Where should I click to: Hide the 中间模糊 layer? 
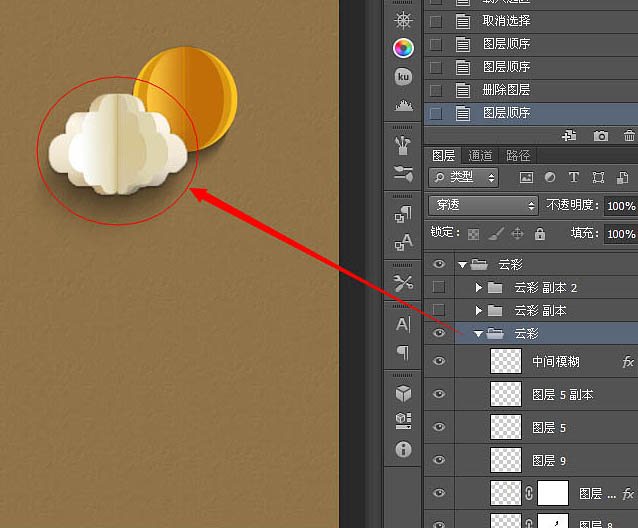click(439, 361)
